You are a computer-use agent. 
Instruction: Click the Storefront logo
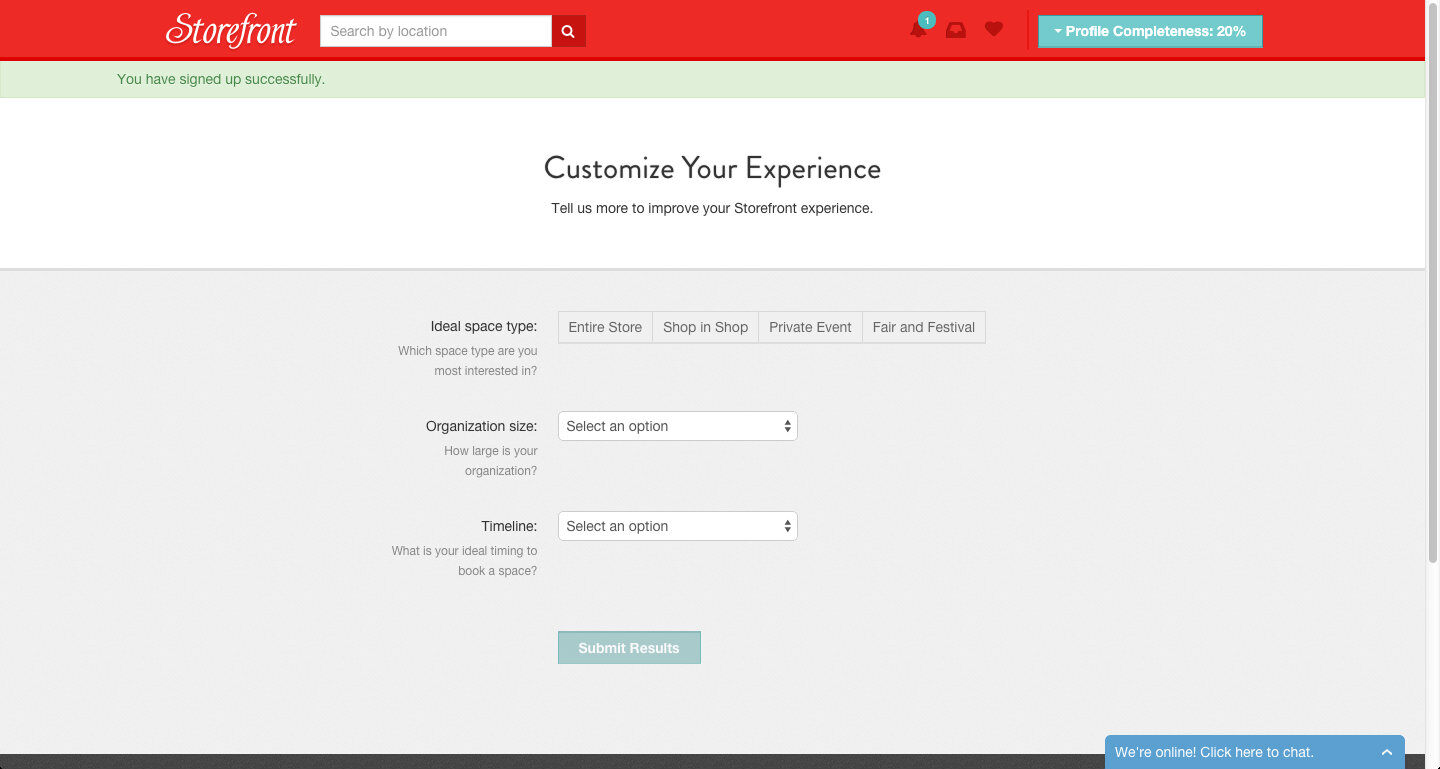231,30
